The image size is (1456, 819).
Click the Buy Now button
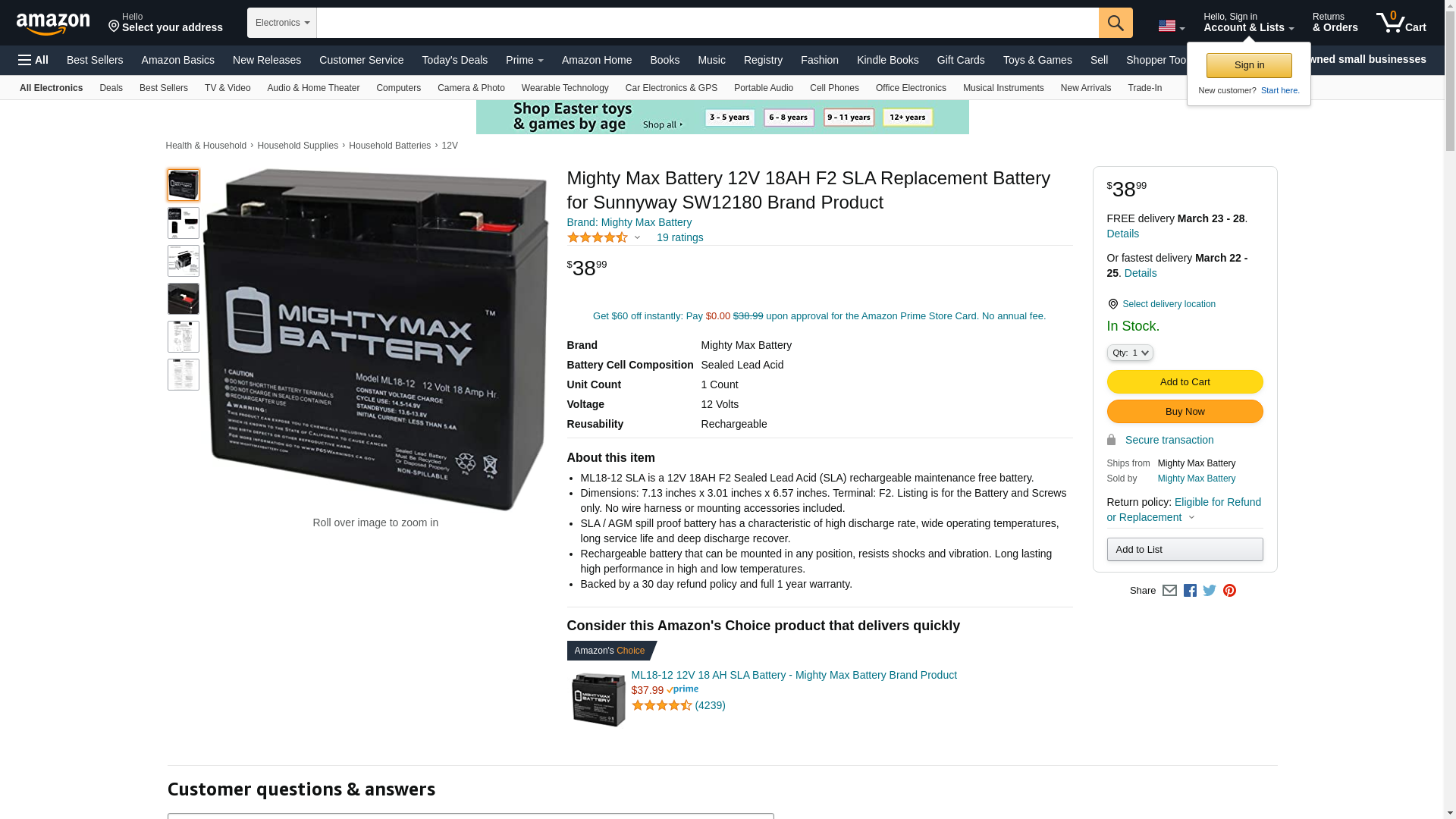(x=1185, y=412)
